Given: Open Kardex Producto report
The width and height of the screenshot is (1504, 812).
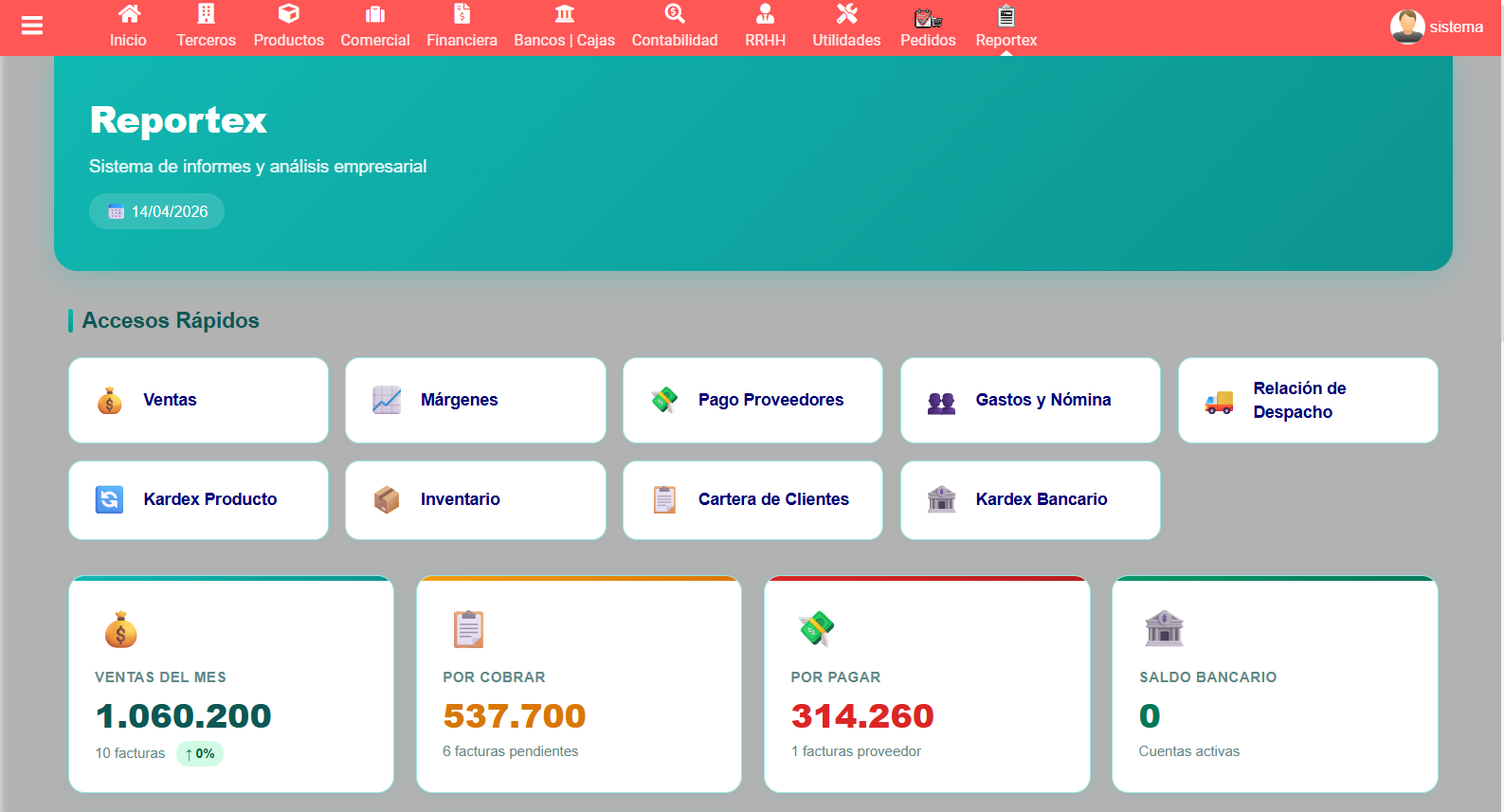Looking at the screenshot, I should pos(198,500).
